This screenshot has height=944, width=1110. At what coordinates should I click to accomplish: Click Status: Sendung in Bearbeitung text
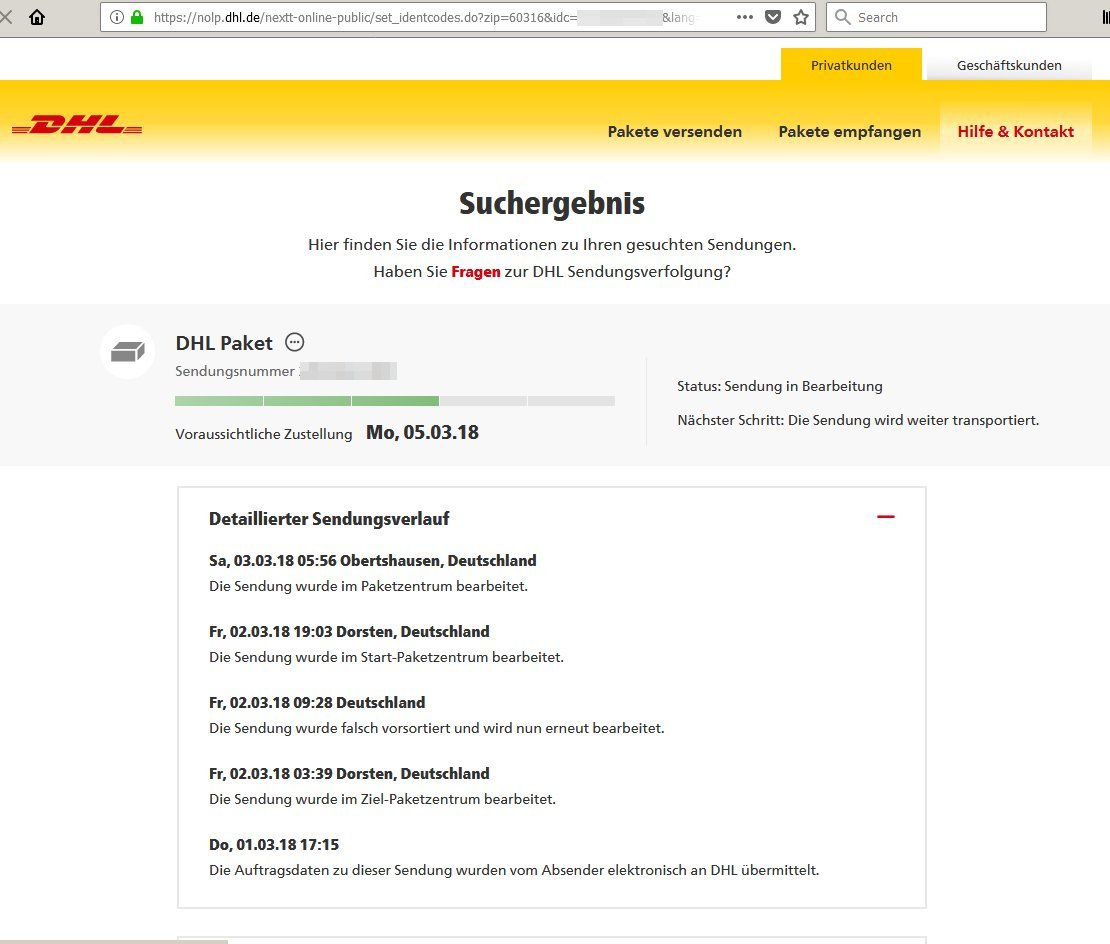click(779, 386)
